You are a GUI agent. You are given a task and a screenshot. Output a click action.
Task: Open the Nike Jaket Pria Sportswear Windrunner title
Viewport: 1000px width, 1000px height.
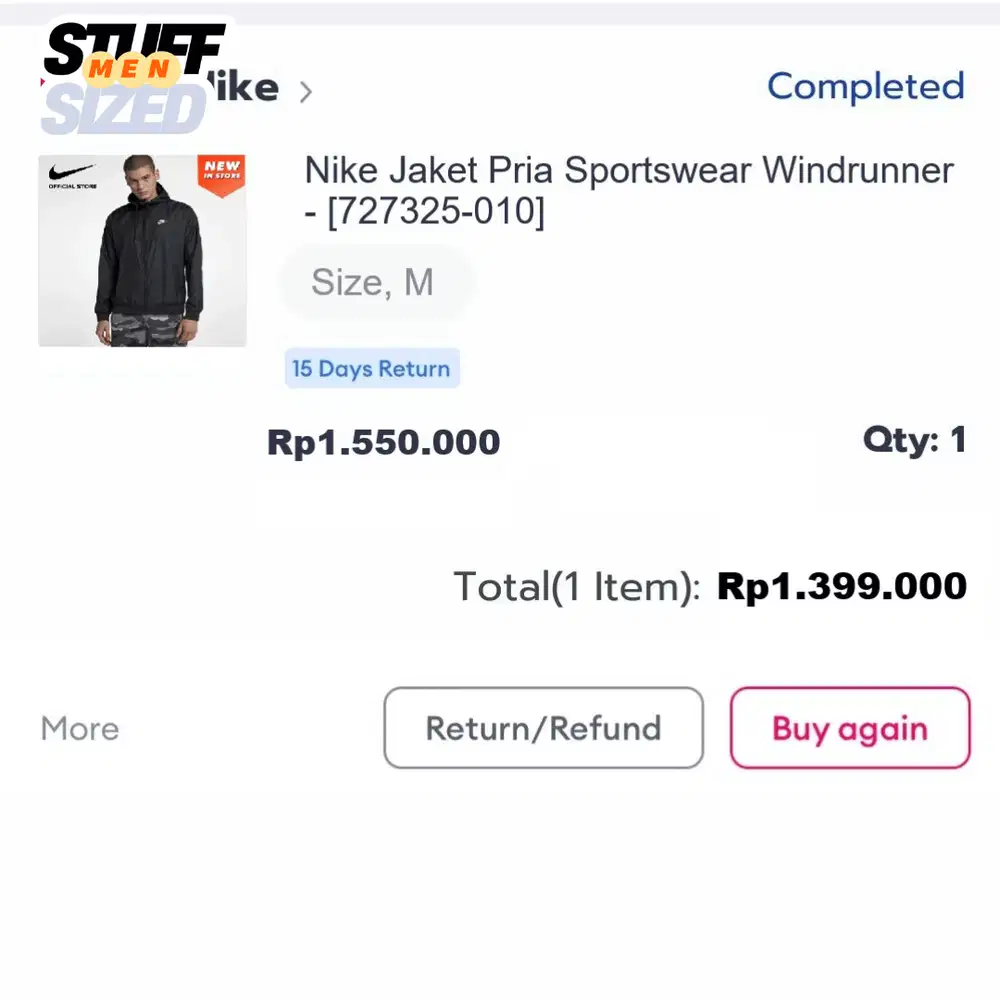coord(628,190)
